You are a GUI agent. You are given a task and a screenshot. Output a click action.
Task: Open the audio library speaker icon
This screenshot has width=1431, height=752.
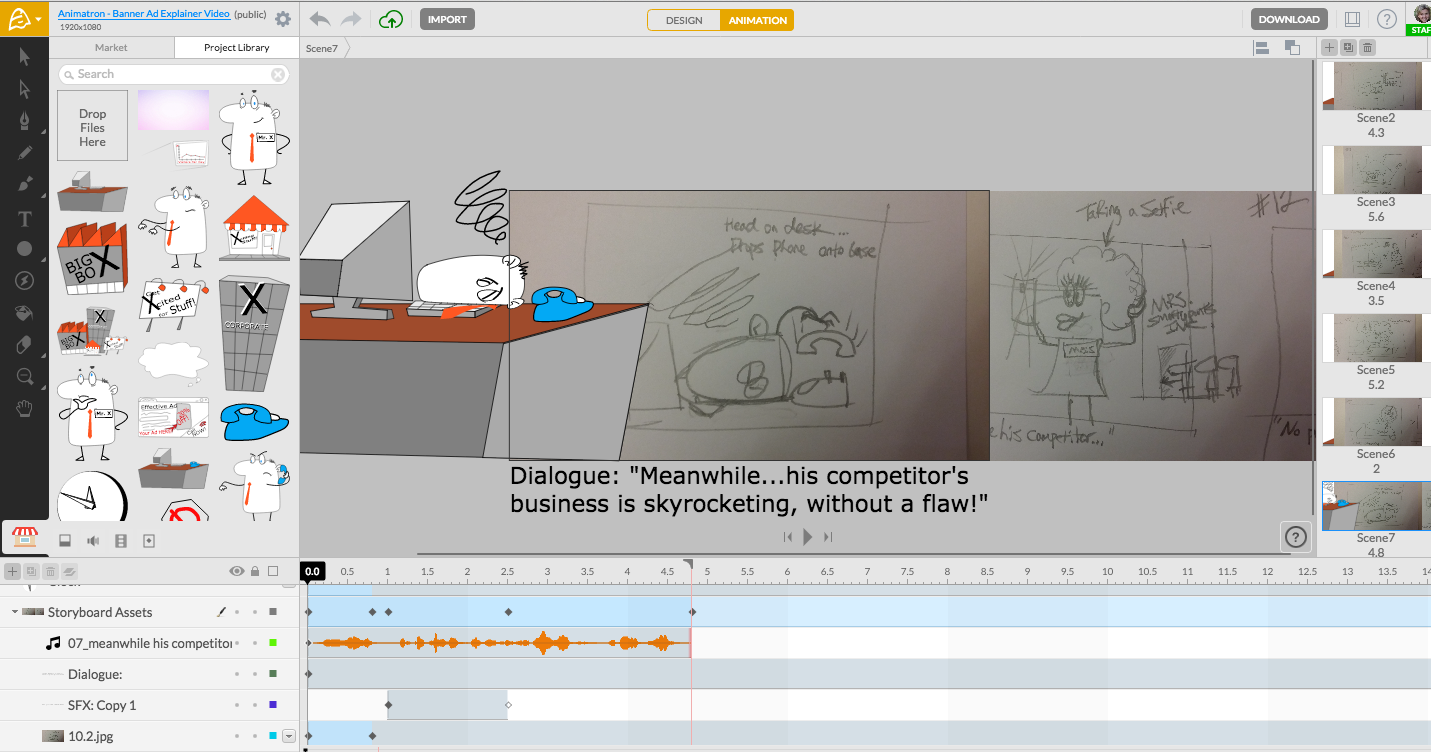point(93,541)
